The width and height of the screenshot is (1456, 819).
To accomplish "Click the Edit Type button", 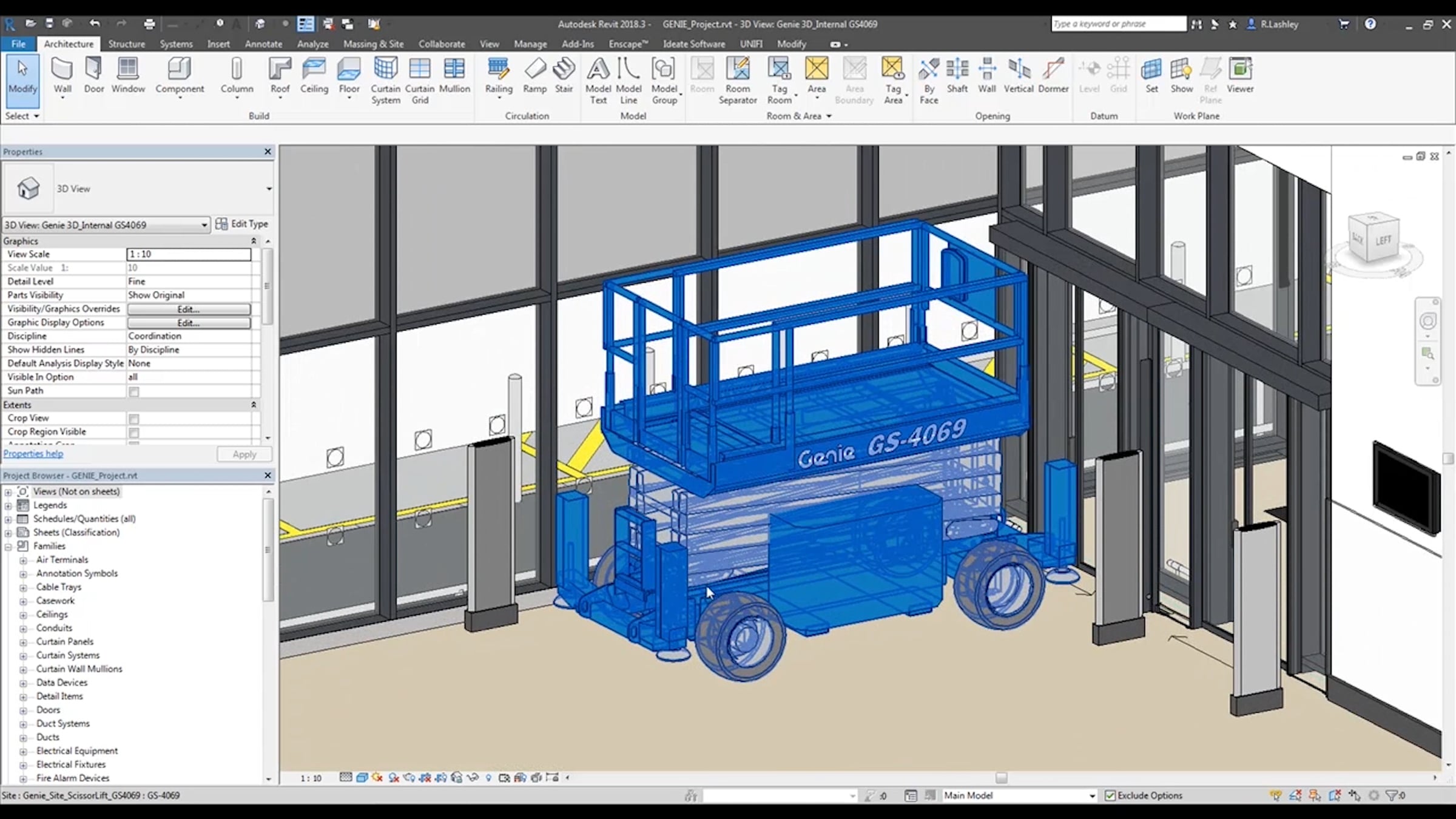I will (x=241, y=224).
